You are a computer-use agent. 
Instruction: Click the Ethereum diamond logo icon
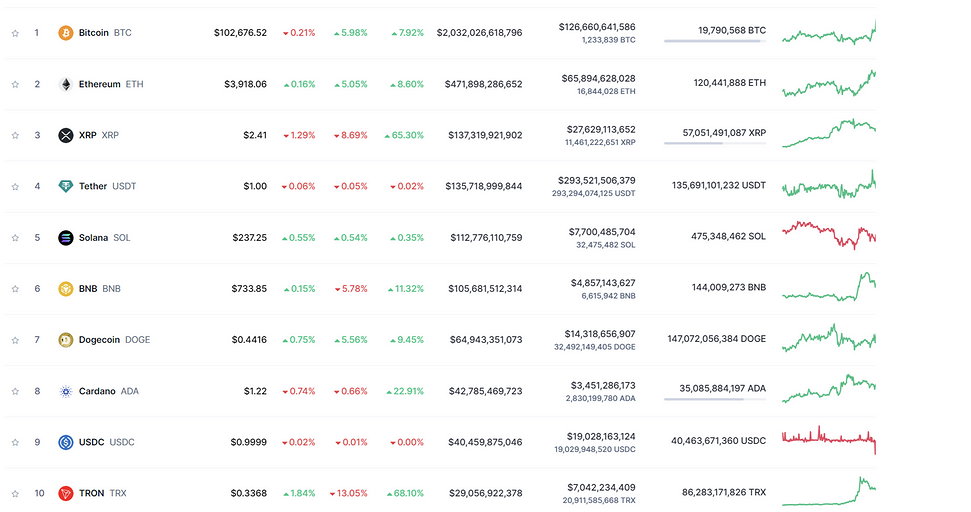(66, 84)
